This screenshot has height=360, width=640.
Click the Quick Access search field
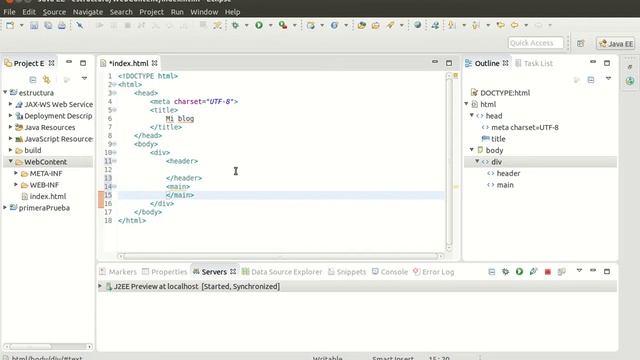tap(536, 43)
